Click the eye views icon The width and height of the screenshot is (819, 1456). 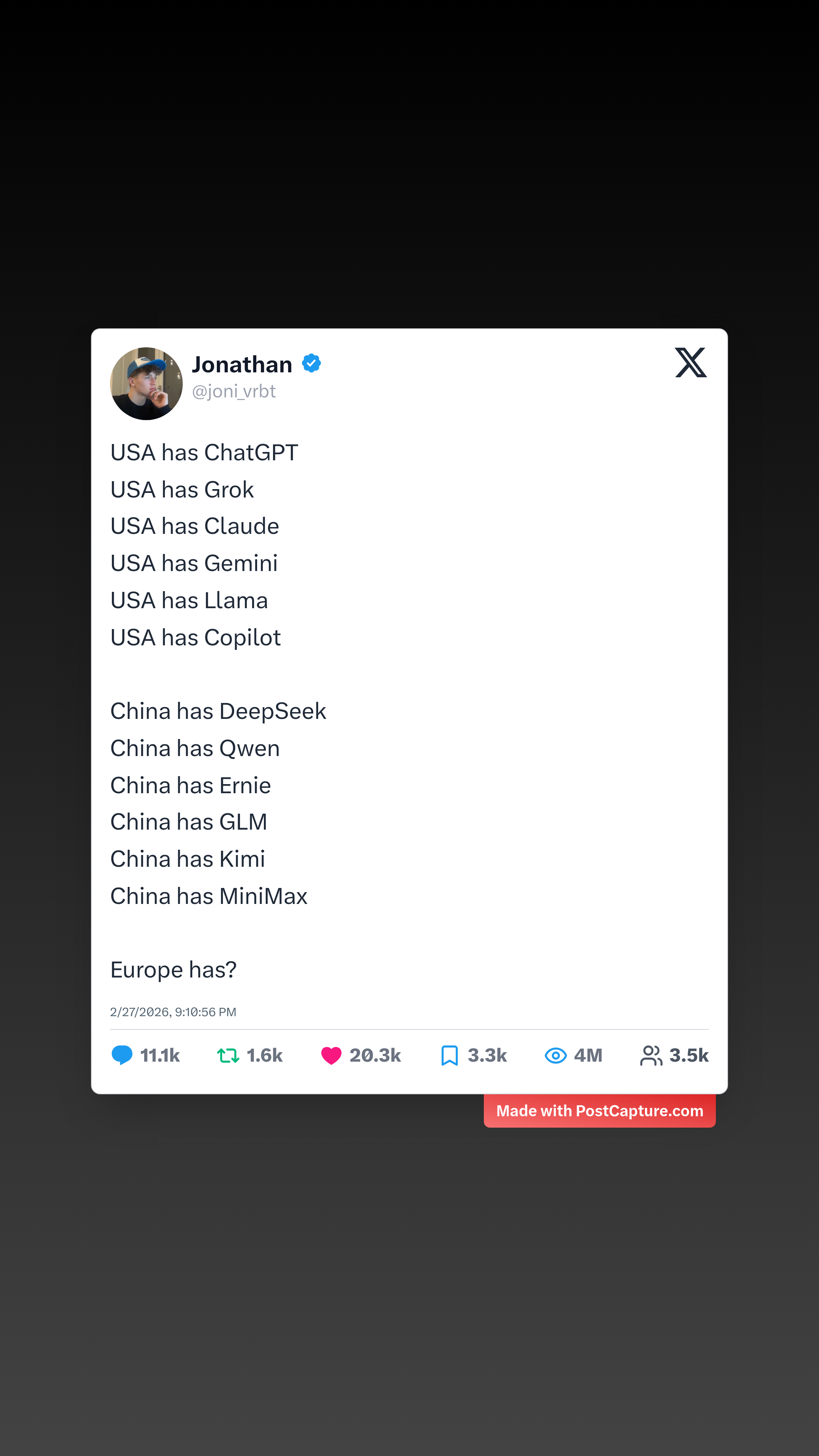[x=555, y=1055]
